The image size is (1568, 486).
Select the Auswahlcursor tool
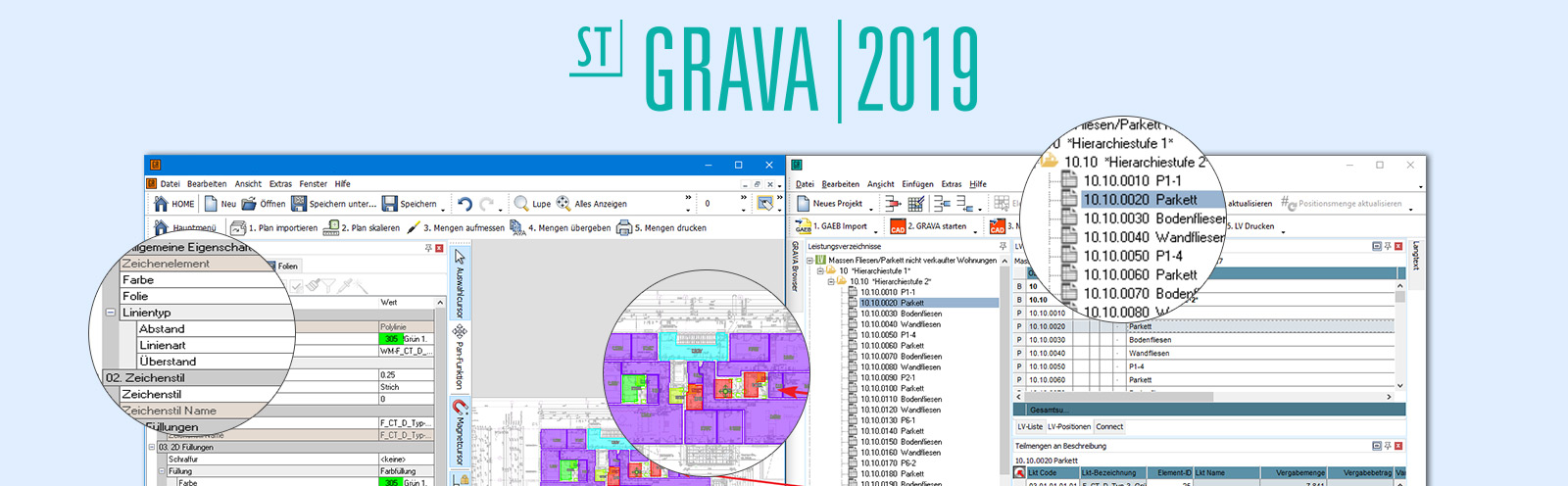[x=460, y=282]
